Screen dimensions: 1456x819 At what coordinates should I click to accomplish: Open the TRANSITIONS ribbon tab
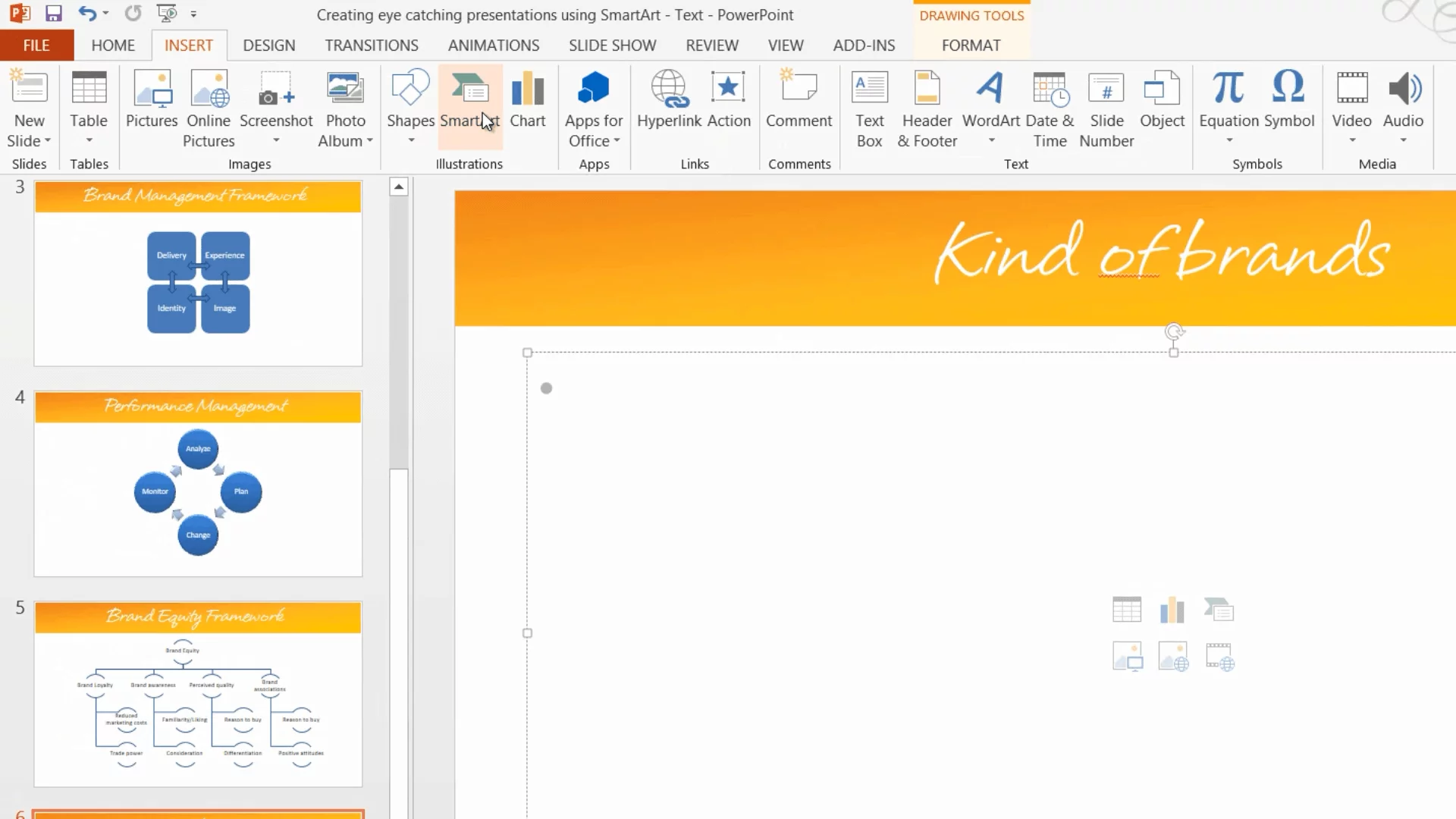pos(372,45)
